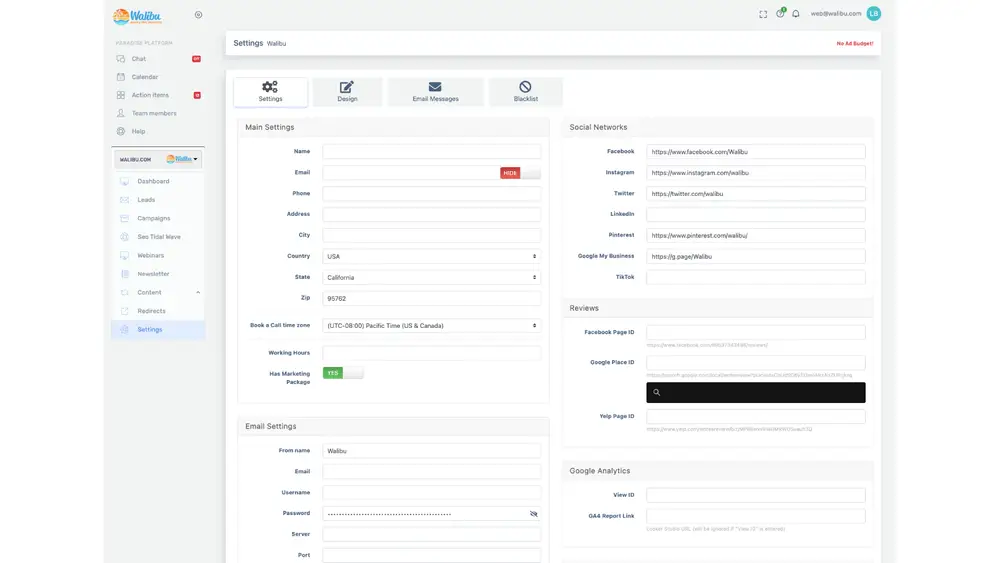This screenshot has height=563, width=1000.
Task: Click GA4 Report Link field
Action: [756, 516]
